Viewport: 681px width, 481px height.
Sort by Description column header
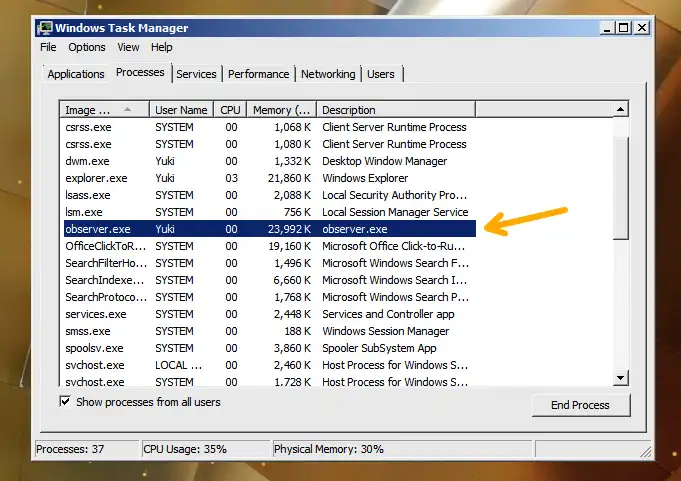[x=396, y=110]
